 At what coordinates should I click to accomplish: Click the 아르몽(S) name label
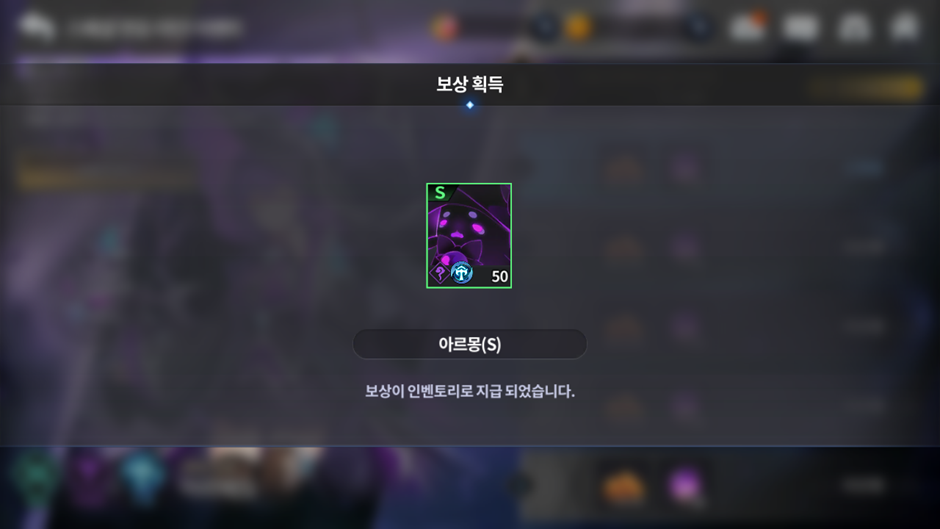pyautogui.click(x=470, y=344)
